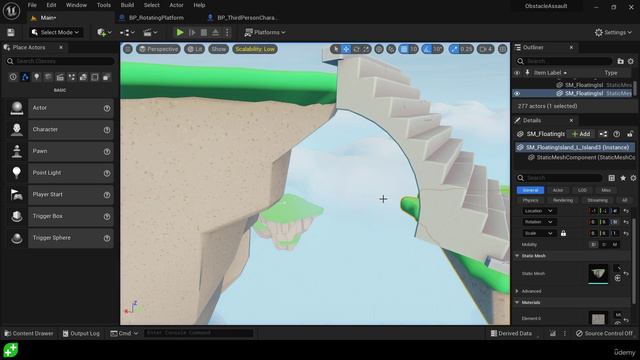Select the viewport Select objects tool
640x360 pixels.
point(336,49)
